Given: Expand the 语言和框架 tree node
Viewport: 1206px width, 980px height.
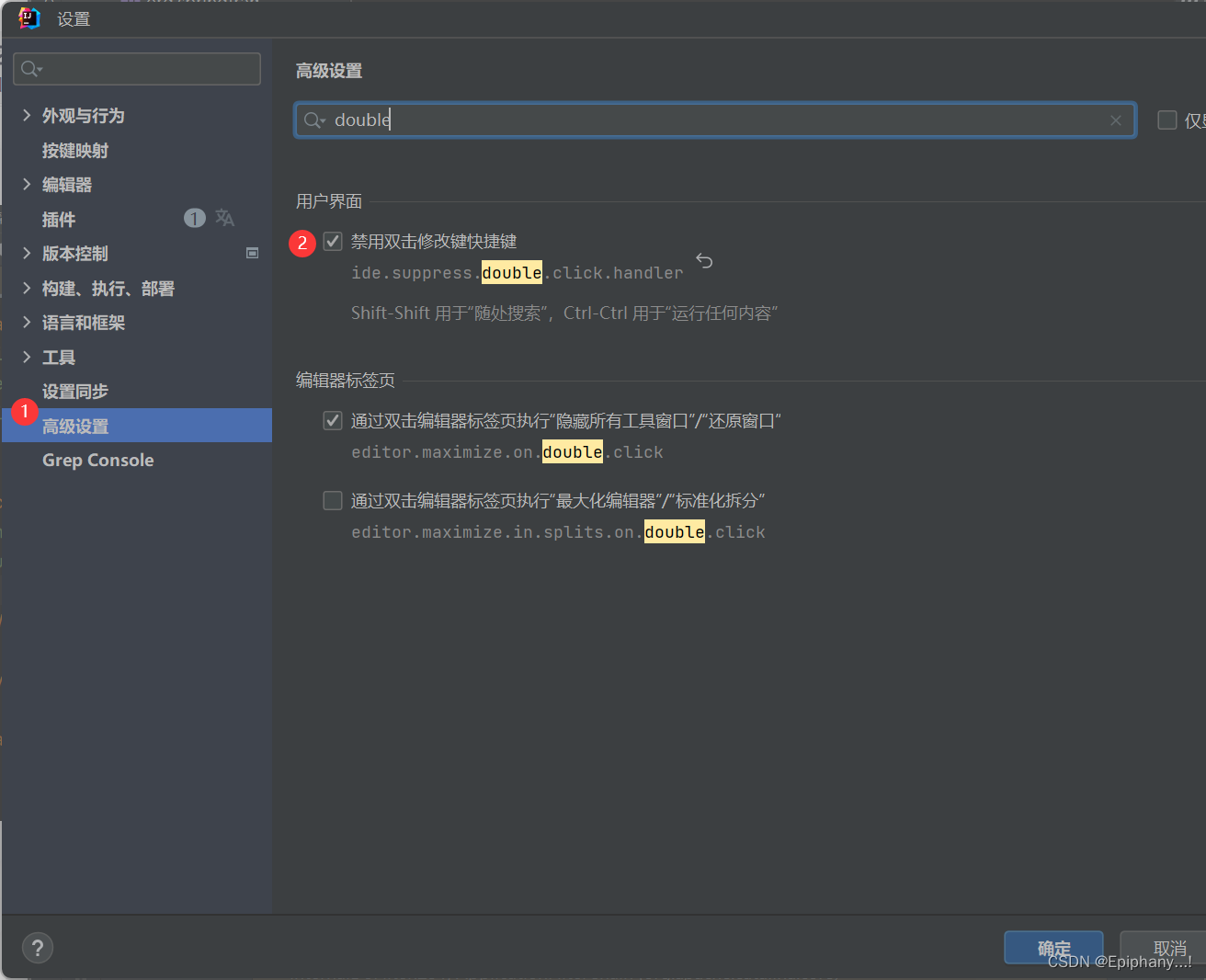Looking at the screenshot, I should (27, 322).
